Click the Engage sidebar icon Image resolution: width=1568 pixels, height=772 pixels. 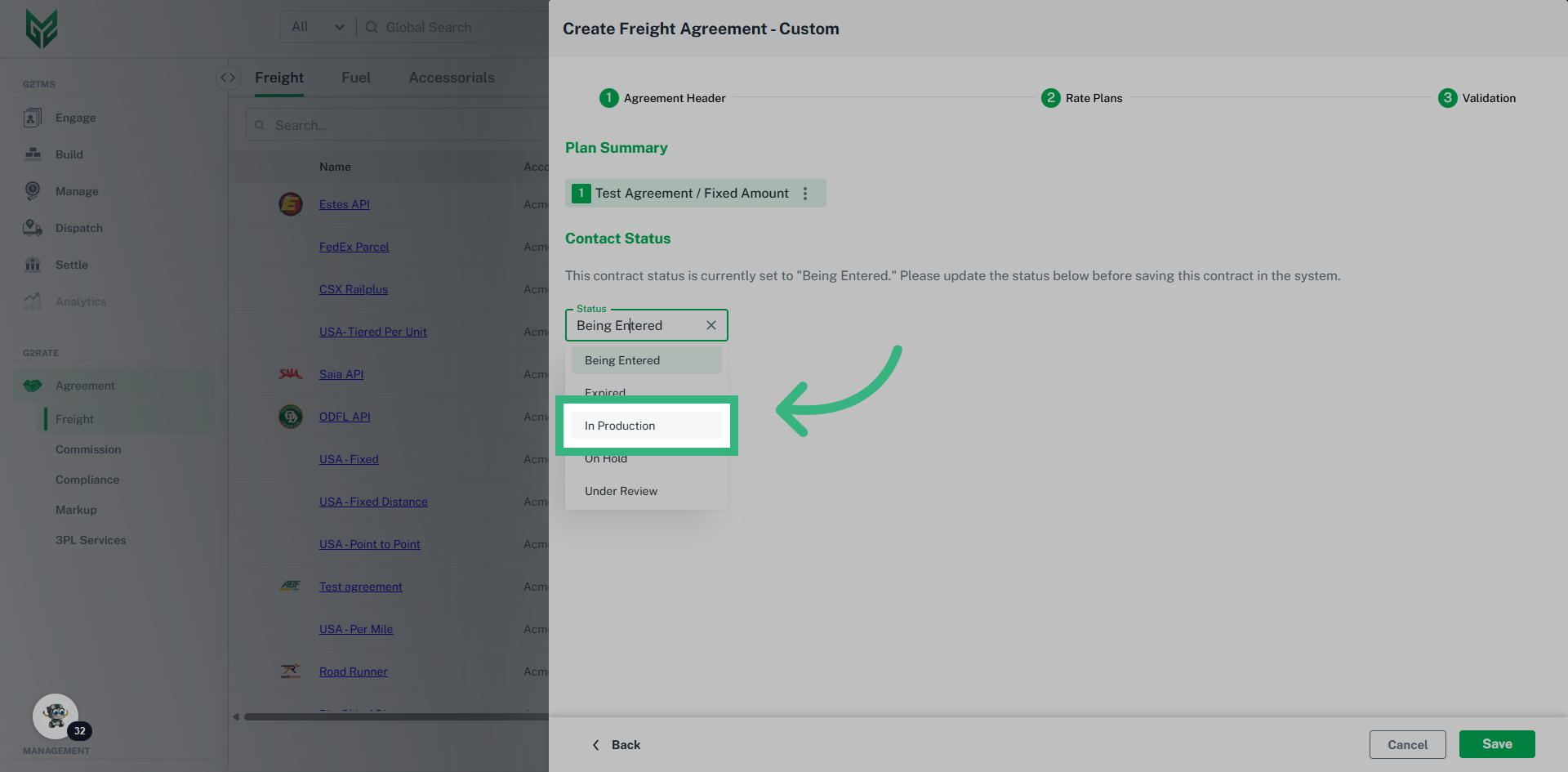(x=33, y=118)
